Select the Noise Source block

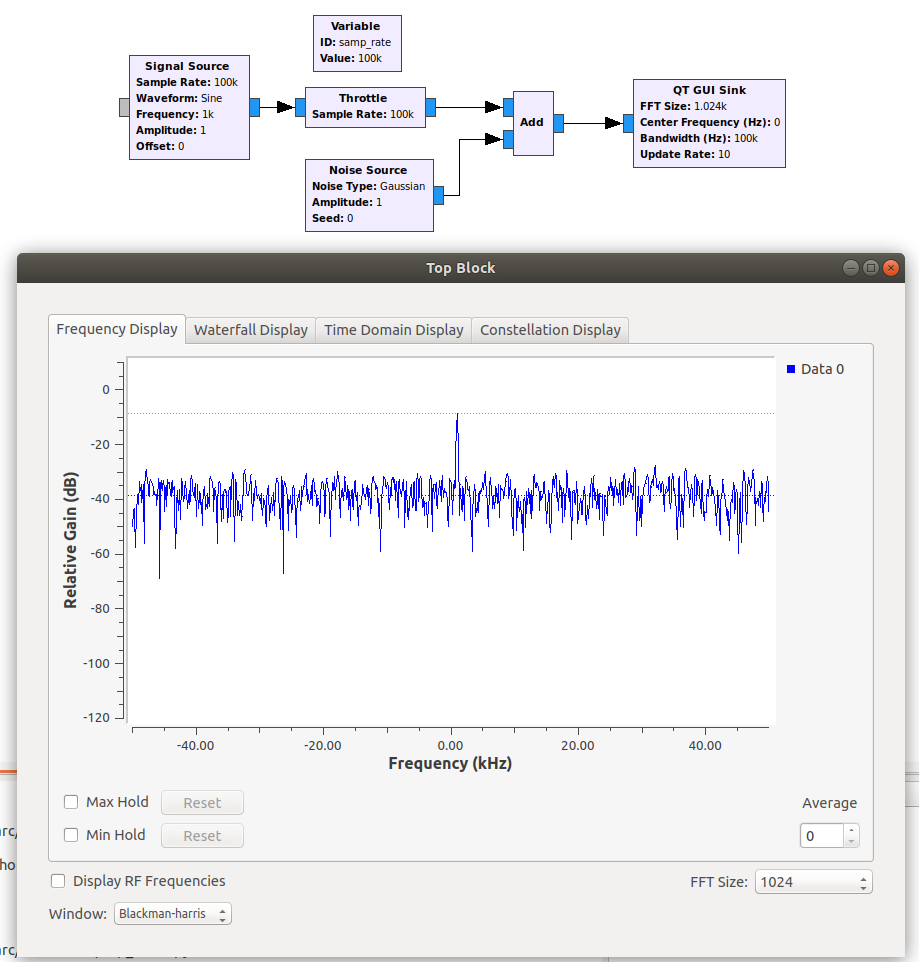(x=369, y=195)
